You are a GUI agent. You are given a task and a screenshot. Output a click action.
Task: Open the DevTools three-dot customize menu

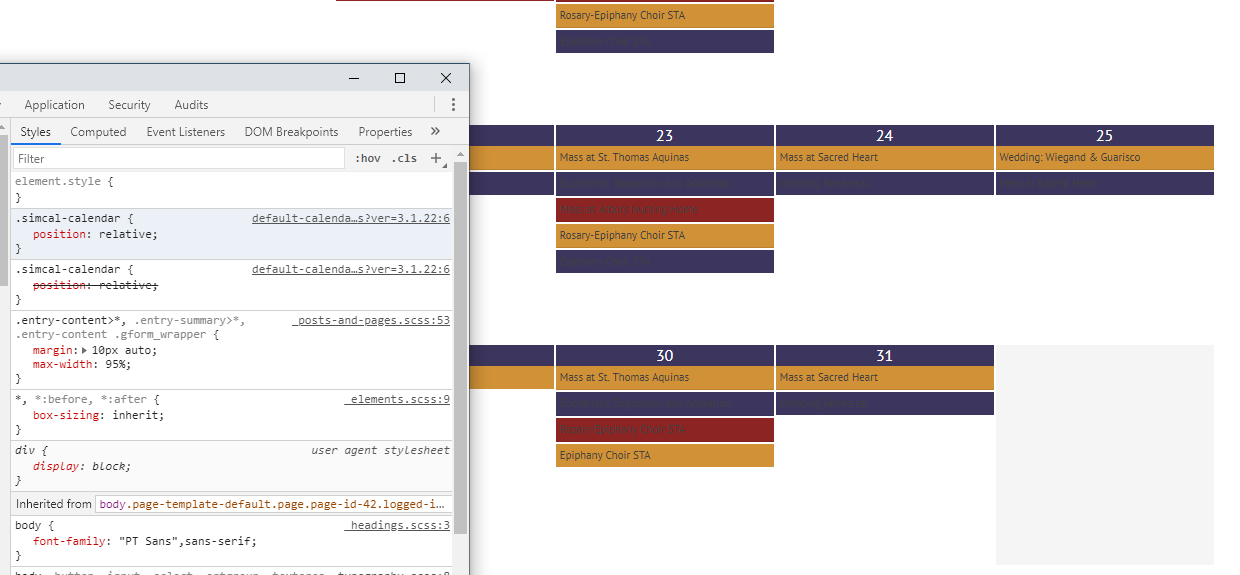pyautogui.click(x=453, y=105)
